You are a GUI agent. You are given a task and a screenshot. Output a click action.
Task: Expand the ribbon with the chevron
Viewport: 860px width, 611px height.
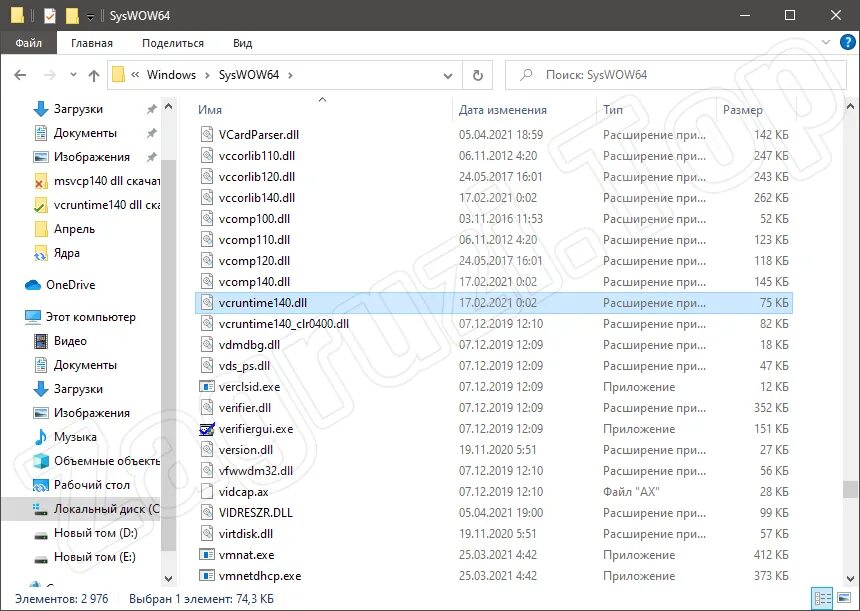(826, 43)
